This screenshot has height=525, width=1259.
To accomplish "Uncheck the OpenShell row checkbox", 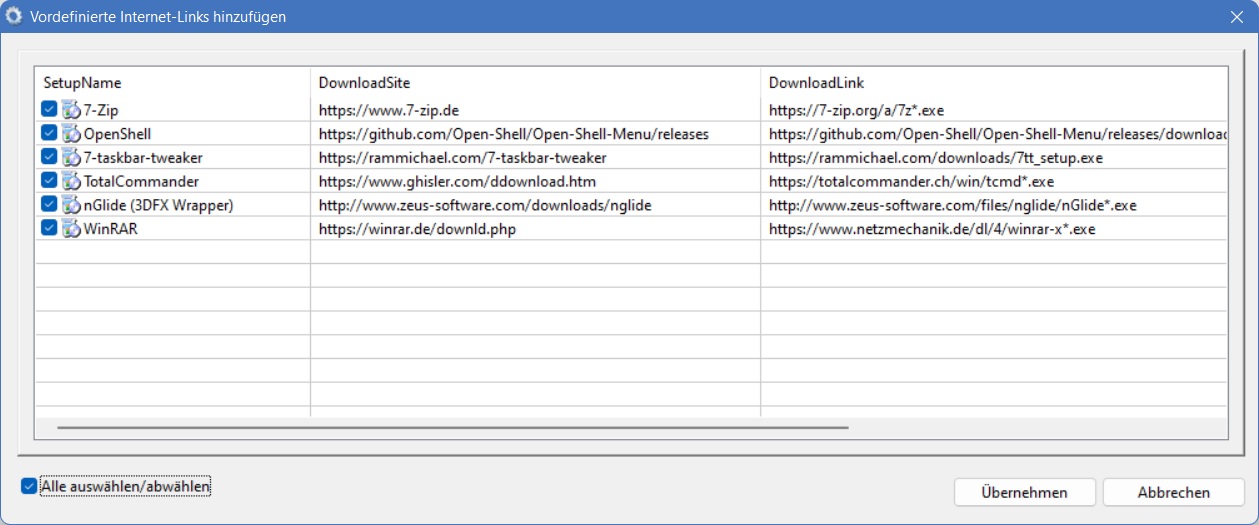I will point(49,133).
